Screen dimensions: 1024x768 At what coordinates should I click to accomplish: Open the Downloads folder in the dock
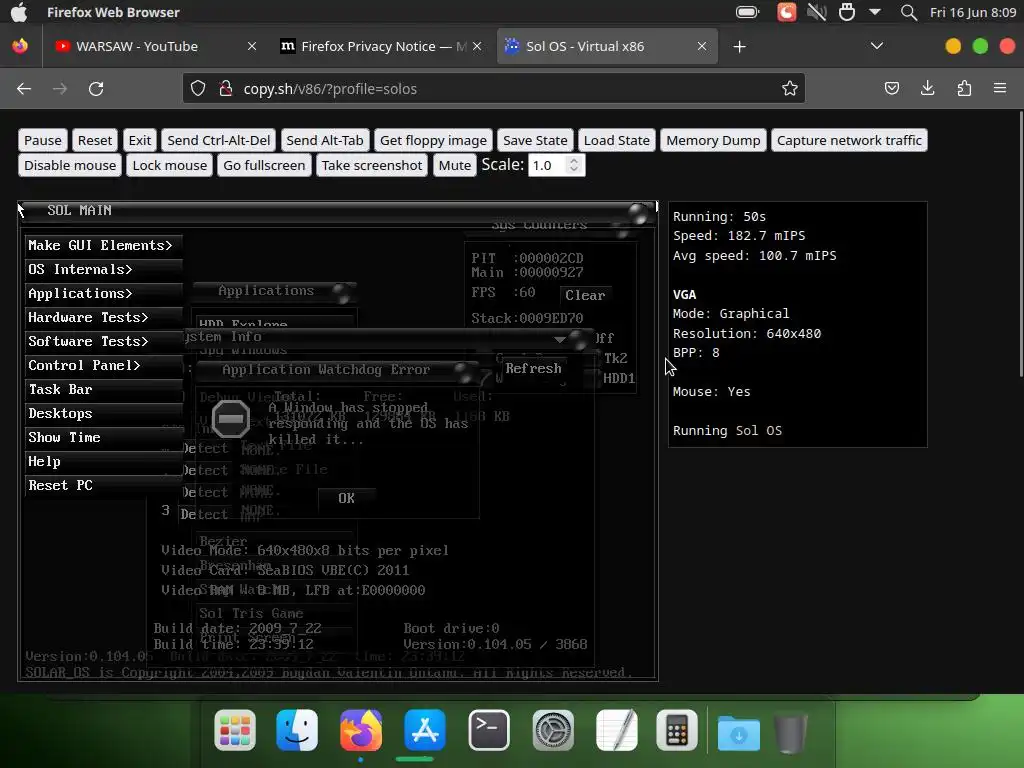point(739,733)
